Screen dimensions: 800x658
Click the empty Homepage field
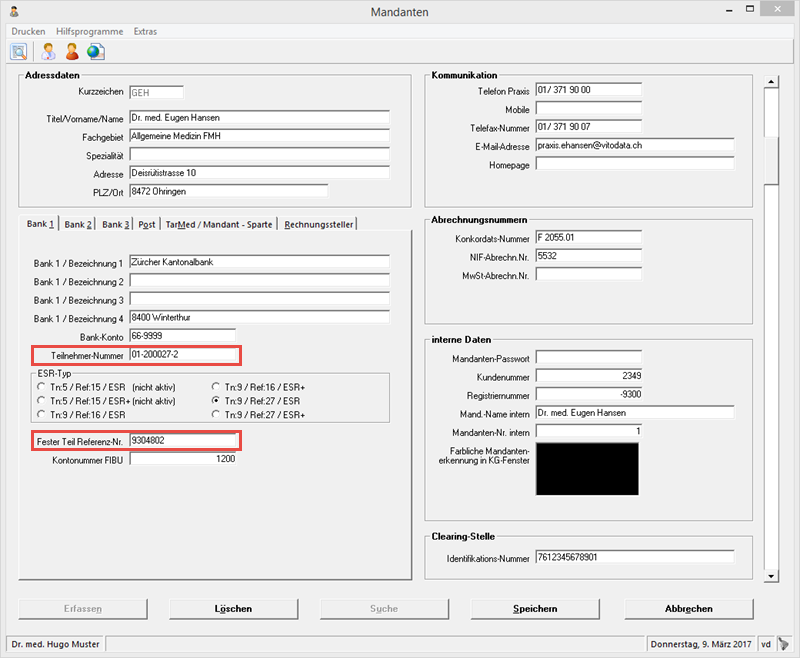[635, 164]
